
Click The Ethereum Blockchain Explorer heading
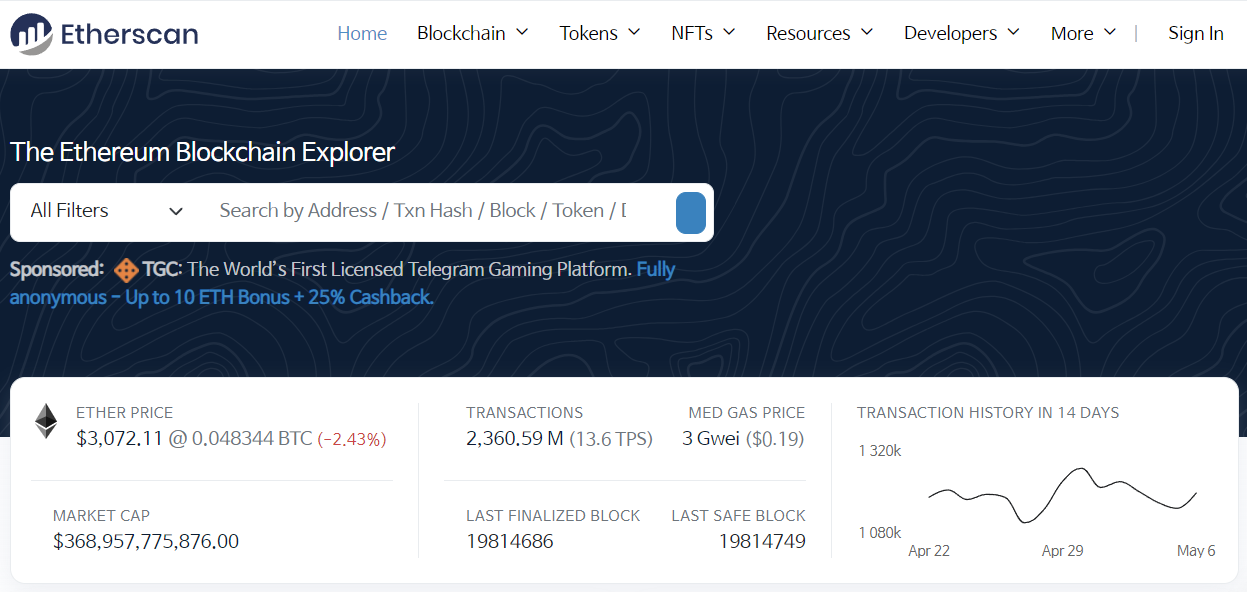[202, 152]
